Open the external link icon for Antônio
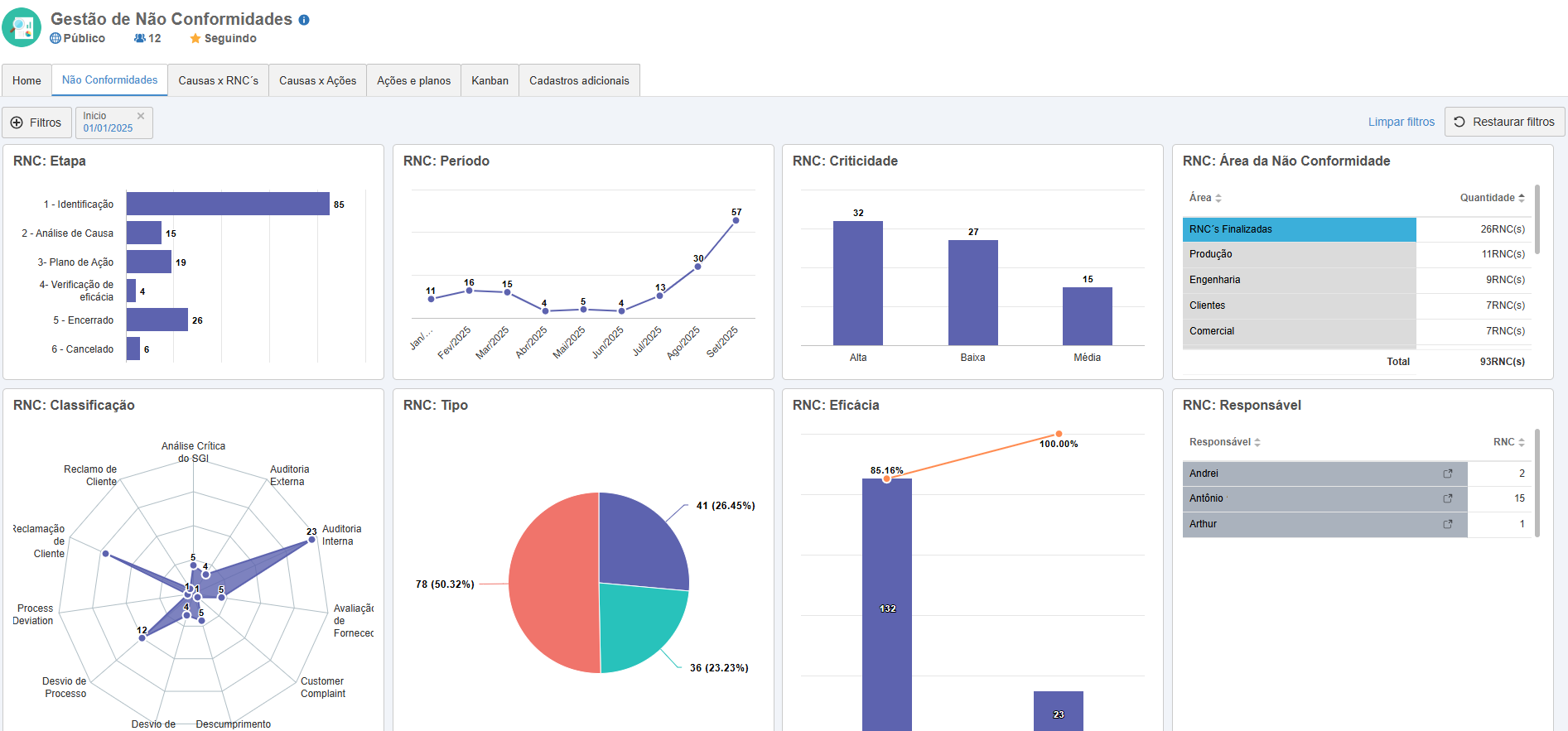 coord(1448,498)
